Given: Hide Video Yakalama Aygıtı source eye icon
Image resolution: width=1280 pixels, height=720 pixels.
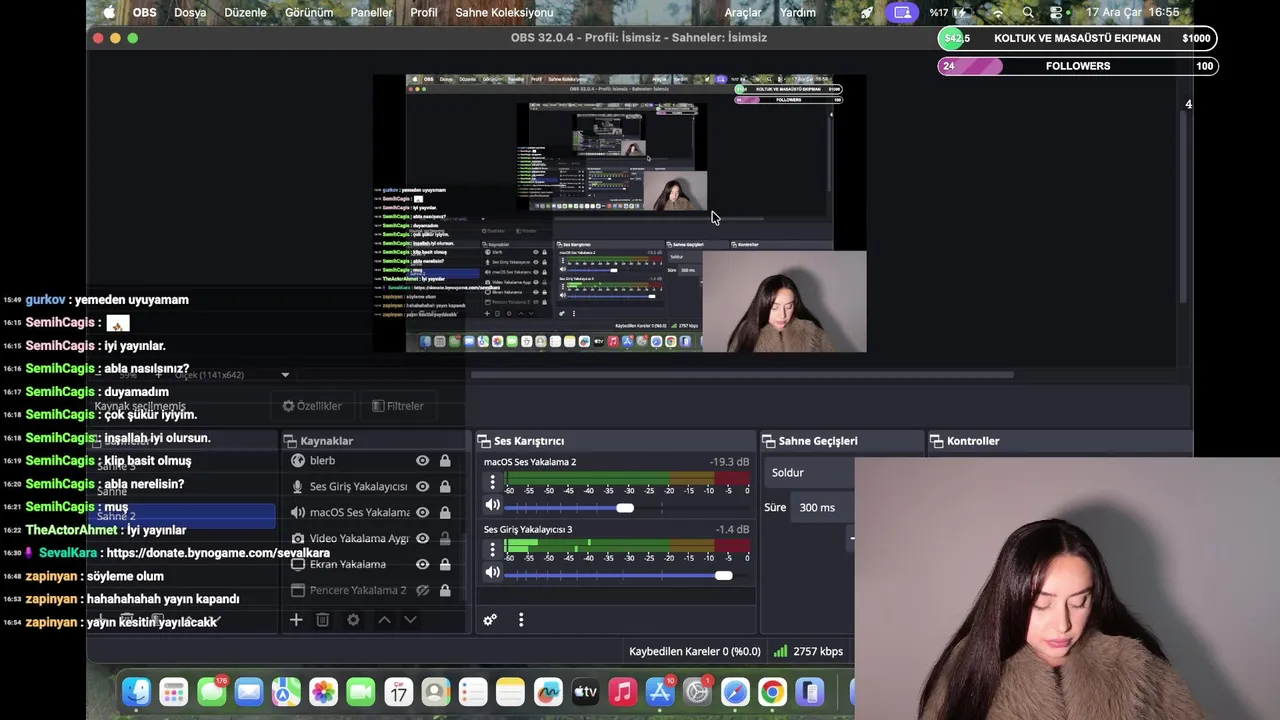Looking at the screenshot, I should click(x=422, y=539).
